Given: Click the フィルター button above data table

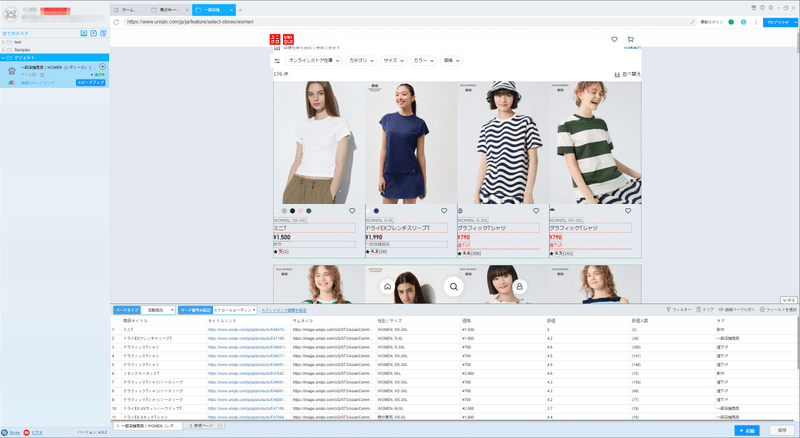Looking at the screenshot, I should [x=679, y=310].
